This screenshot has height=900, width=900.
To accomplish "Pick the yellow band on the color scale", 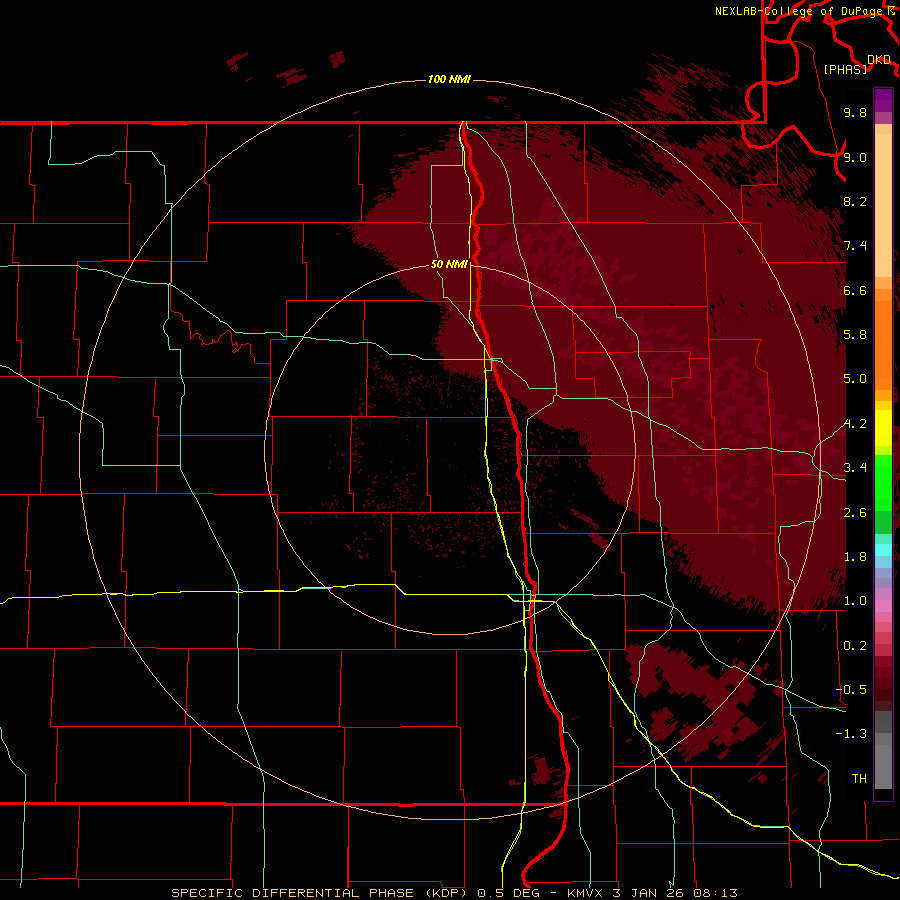I will click(x=883, y=428).
